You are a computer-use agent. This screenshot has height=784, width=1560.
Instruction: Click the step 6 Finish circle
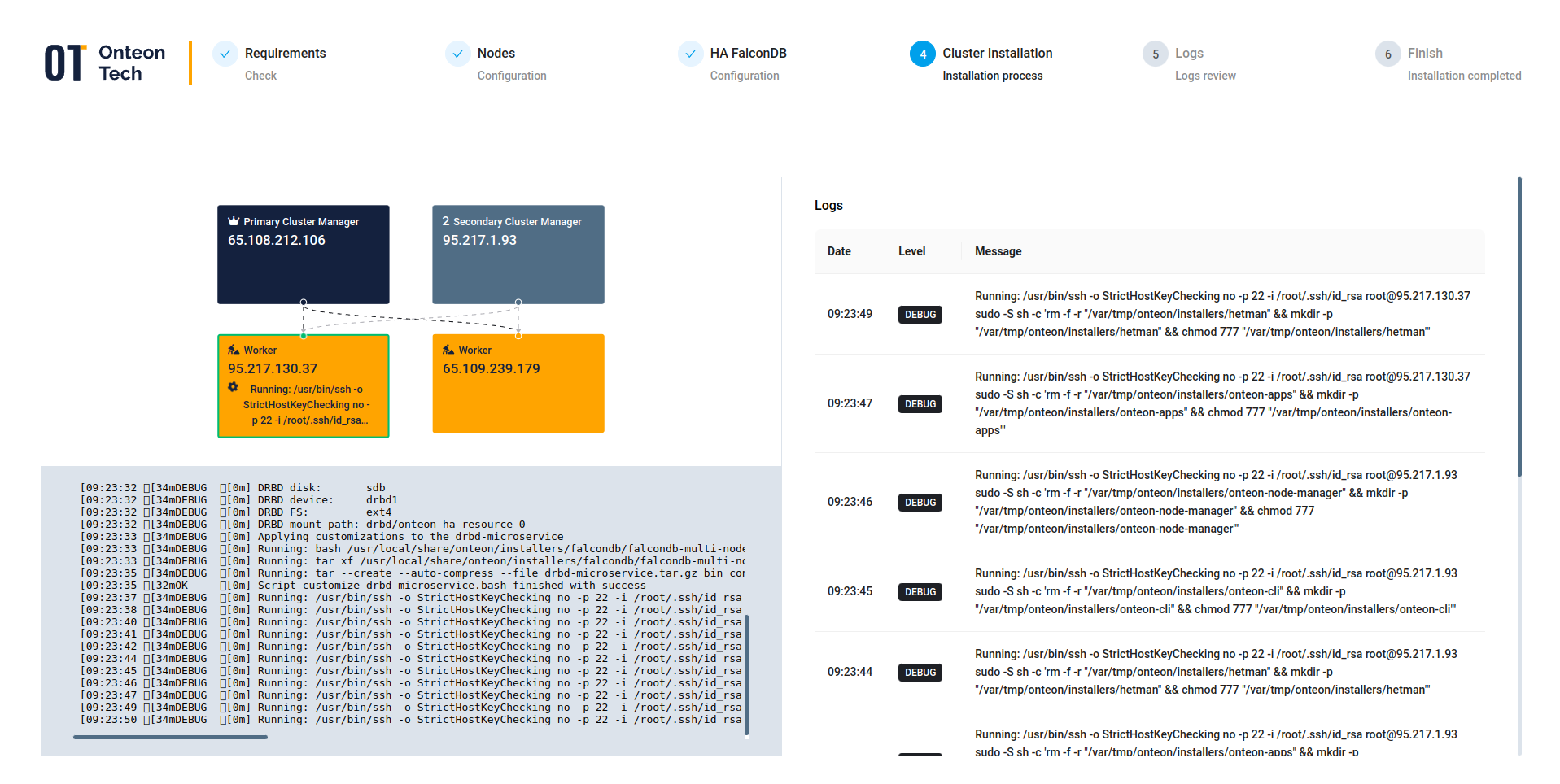1388,54
